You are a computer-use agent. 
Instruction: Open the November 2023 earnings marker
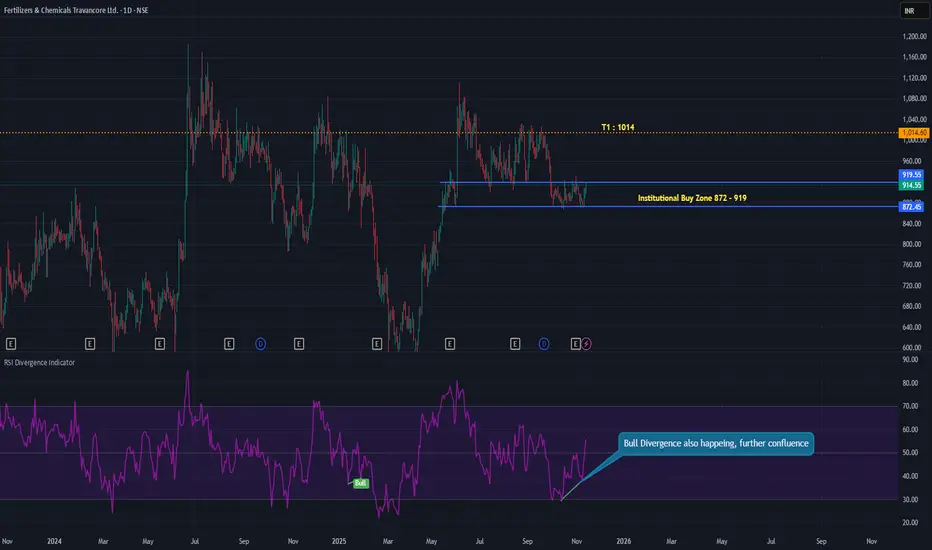(11, 344)
